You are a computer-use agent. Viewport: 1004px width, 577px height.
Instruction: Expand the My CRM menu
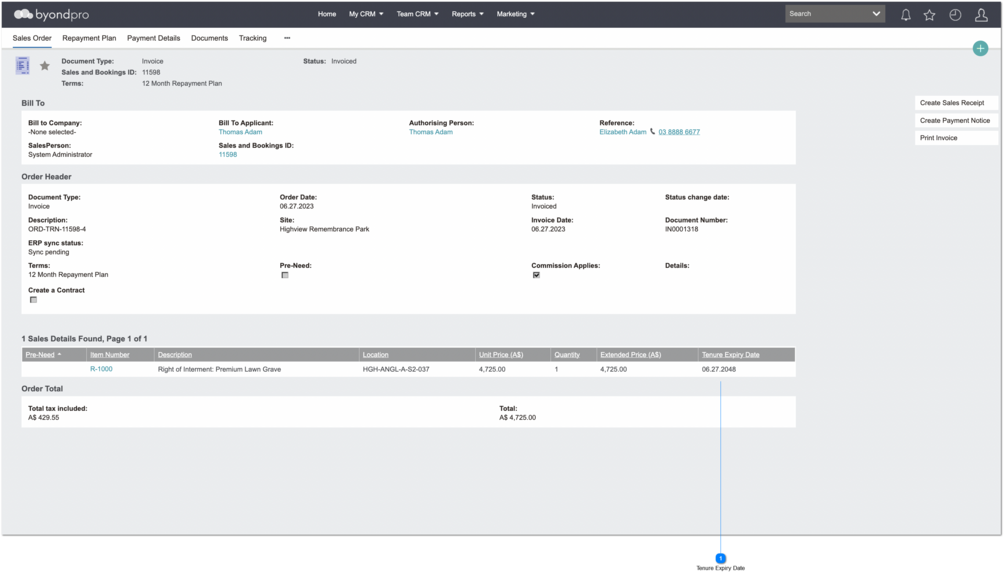pyautogui.click(x=366, y=14)
